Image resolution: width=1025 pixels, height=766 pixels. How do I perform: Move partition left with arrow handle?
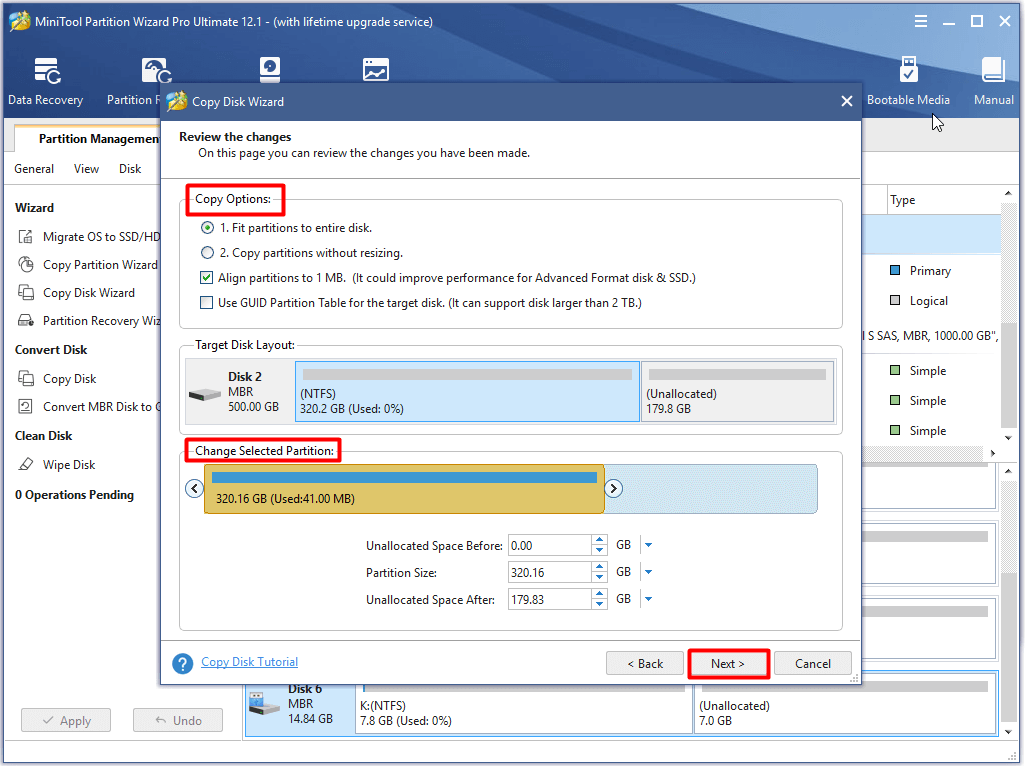click(x=194, y=488)
